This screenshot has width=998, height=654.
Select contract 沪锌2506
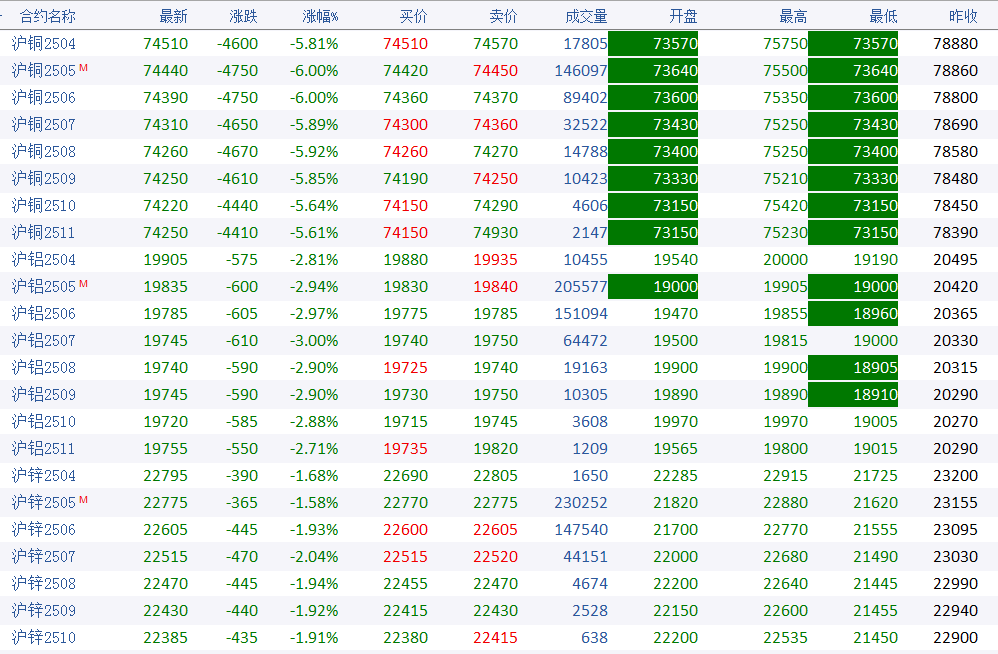point(43,530)
